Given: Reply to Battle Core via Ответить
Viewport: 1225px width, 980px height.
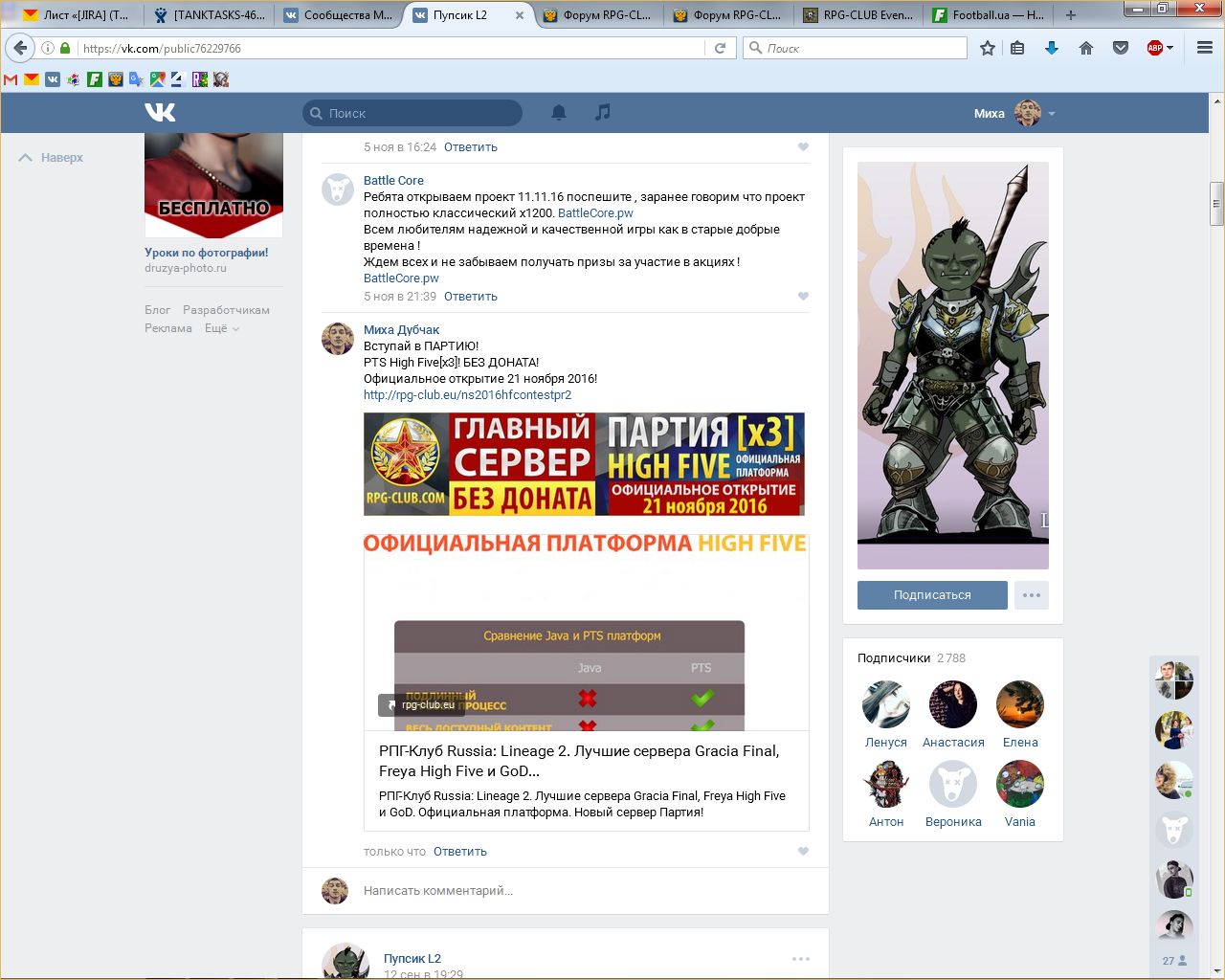Looking at the screenshot, I should click(x=471, y=297).
